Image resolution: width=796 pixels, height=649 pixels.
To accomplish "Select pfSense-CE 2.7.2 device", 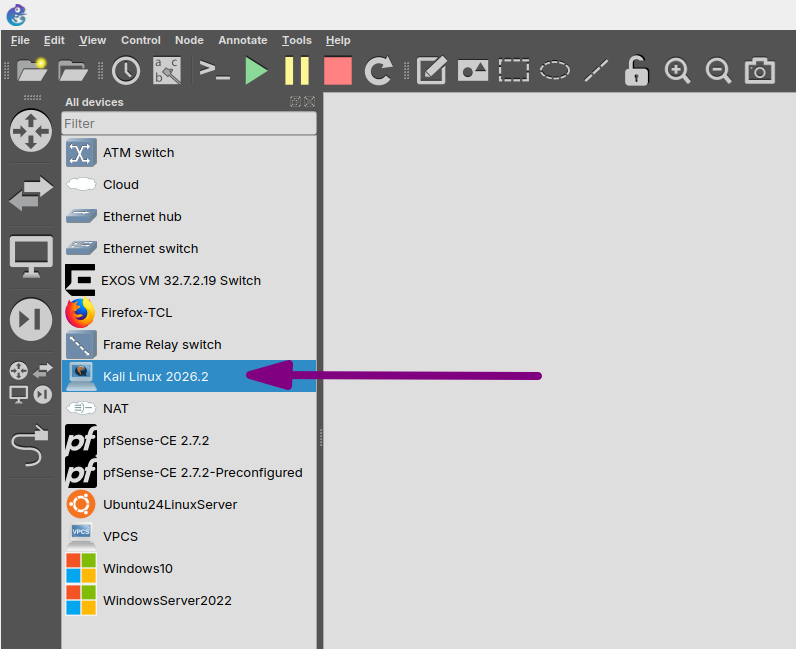I will [x=189, y=440].
